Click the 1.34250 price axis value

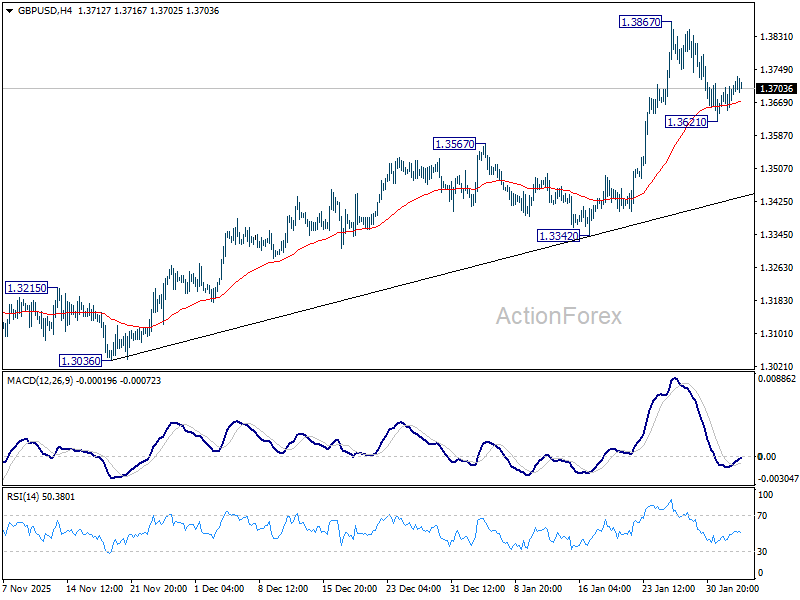point(777,202)
